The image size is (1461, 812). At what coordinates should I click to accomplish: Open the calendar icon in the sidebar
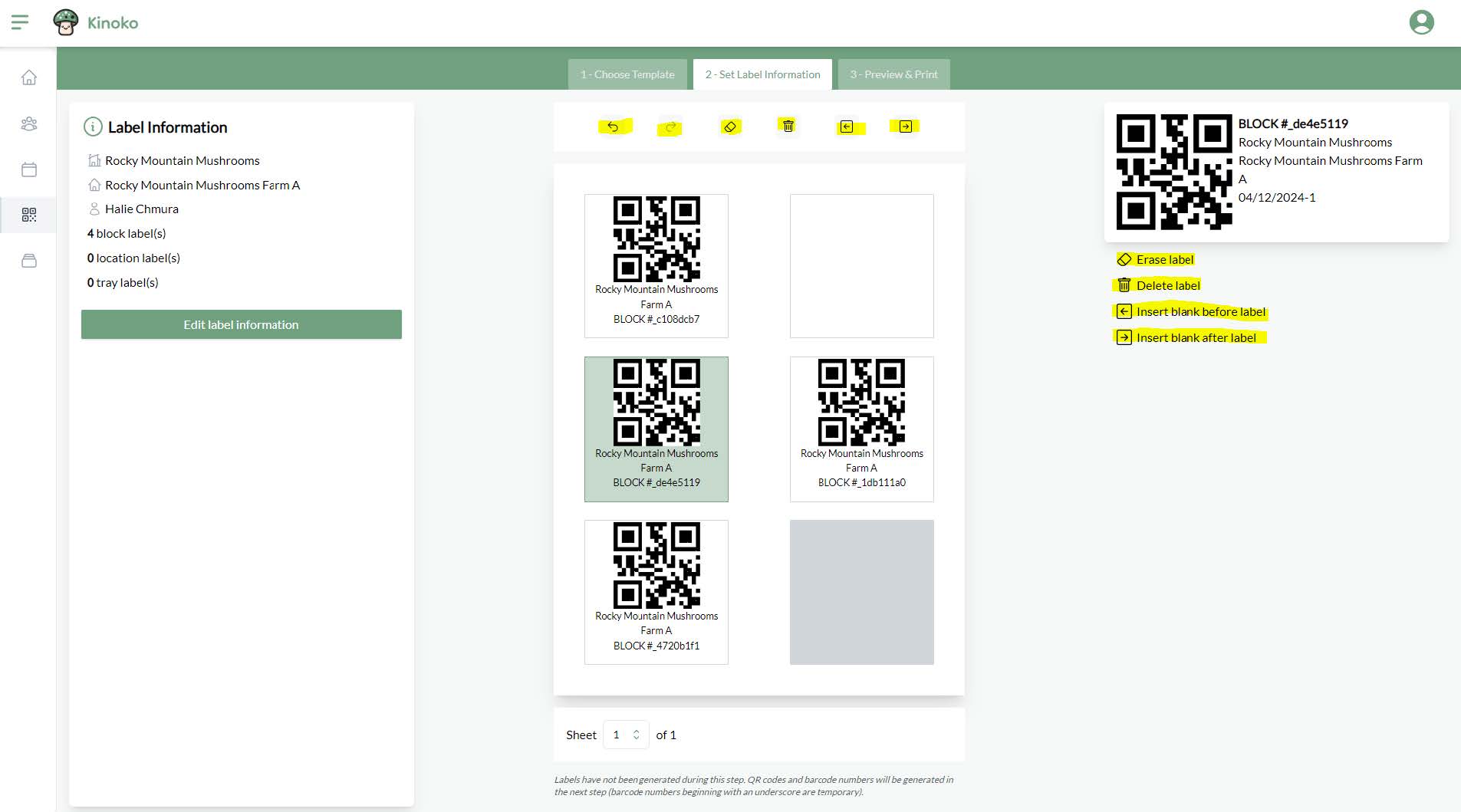(28, 169)
